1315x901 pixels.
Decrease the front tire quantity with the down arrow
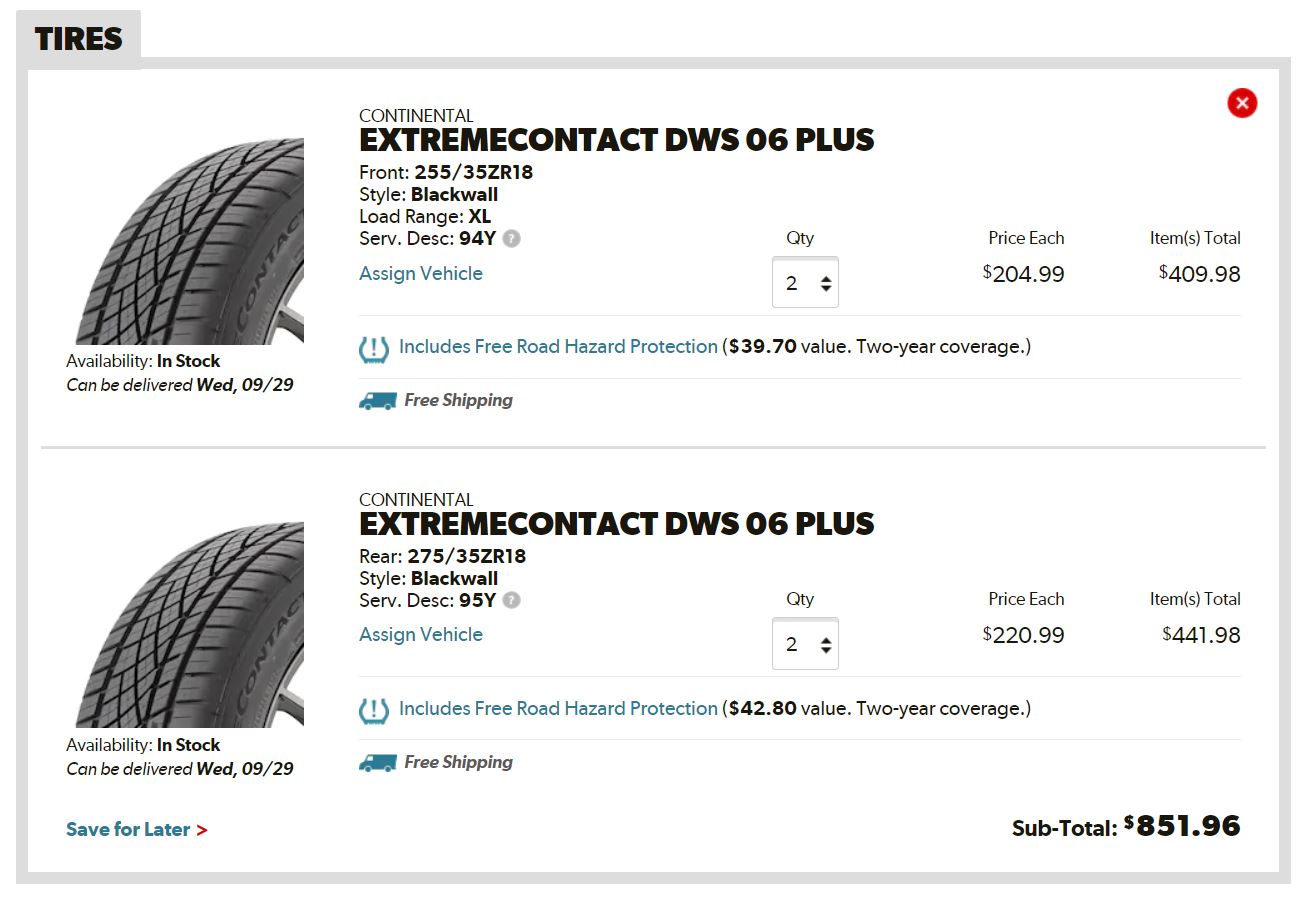click(x=826, y=289)
